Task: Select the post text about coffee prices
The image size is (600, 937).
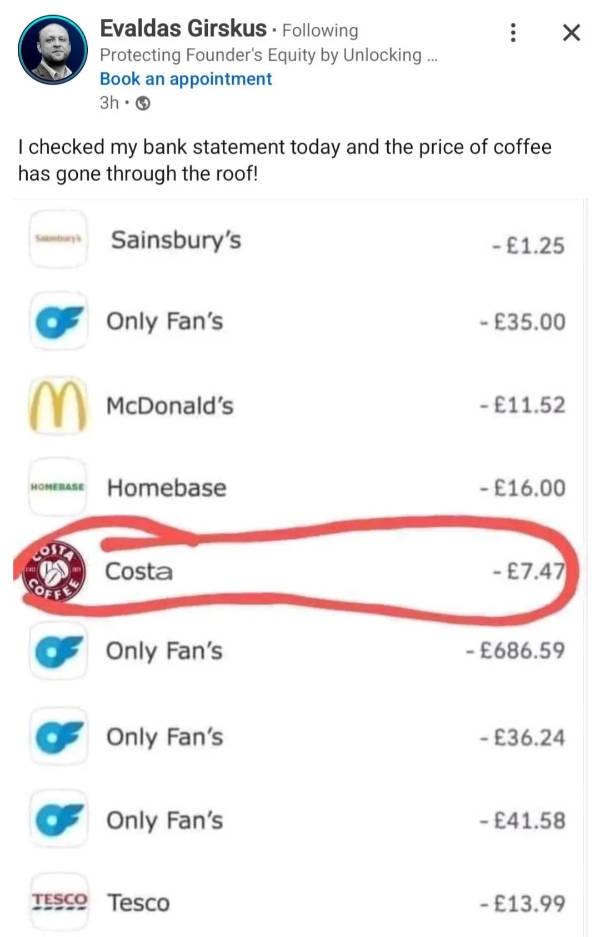Action: point(284,160)
